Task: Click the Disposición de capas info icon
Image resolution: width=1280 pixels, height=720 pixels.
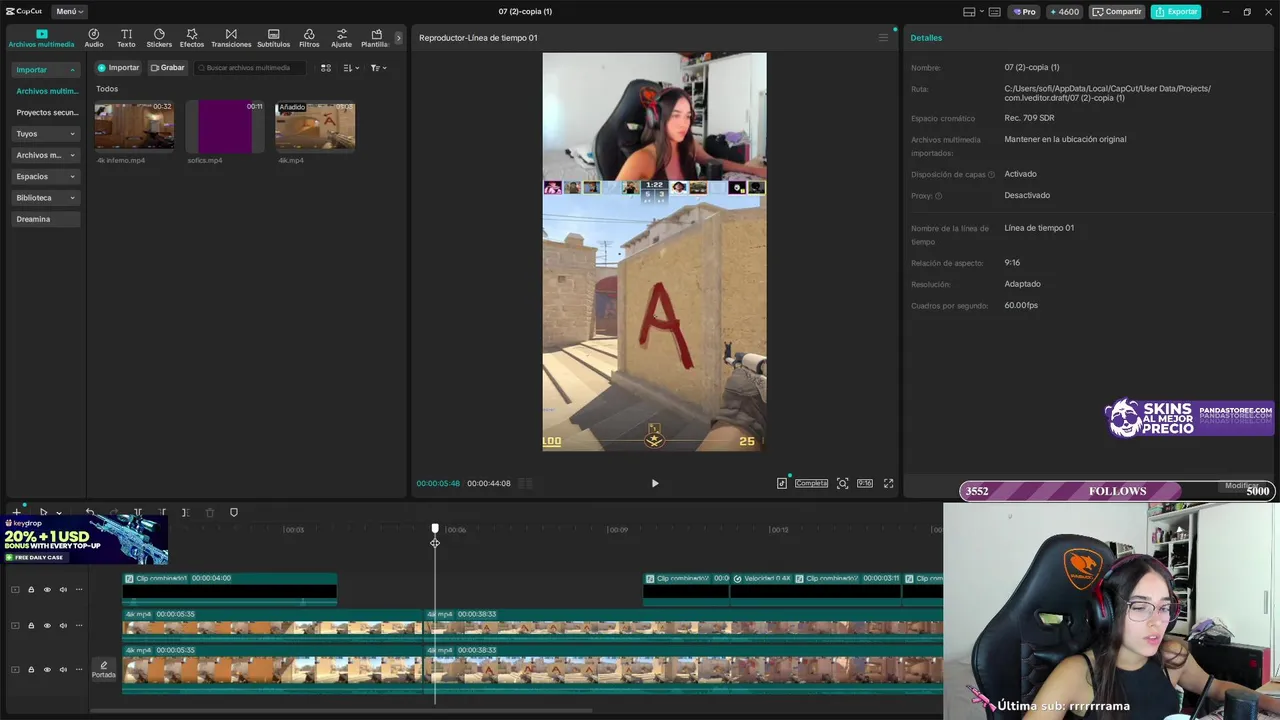Action: (992, 175)
